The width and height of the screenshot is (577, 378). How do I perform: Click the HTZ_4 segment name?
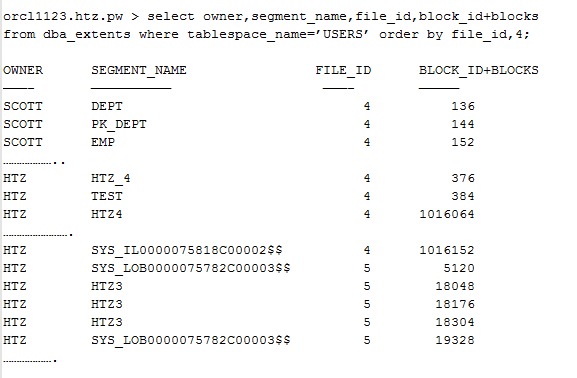[110, 178]
